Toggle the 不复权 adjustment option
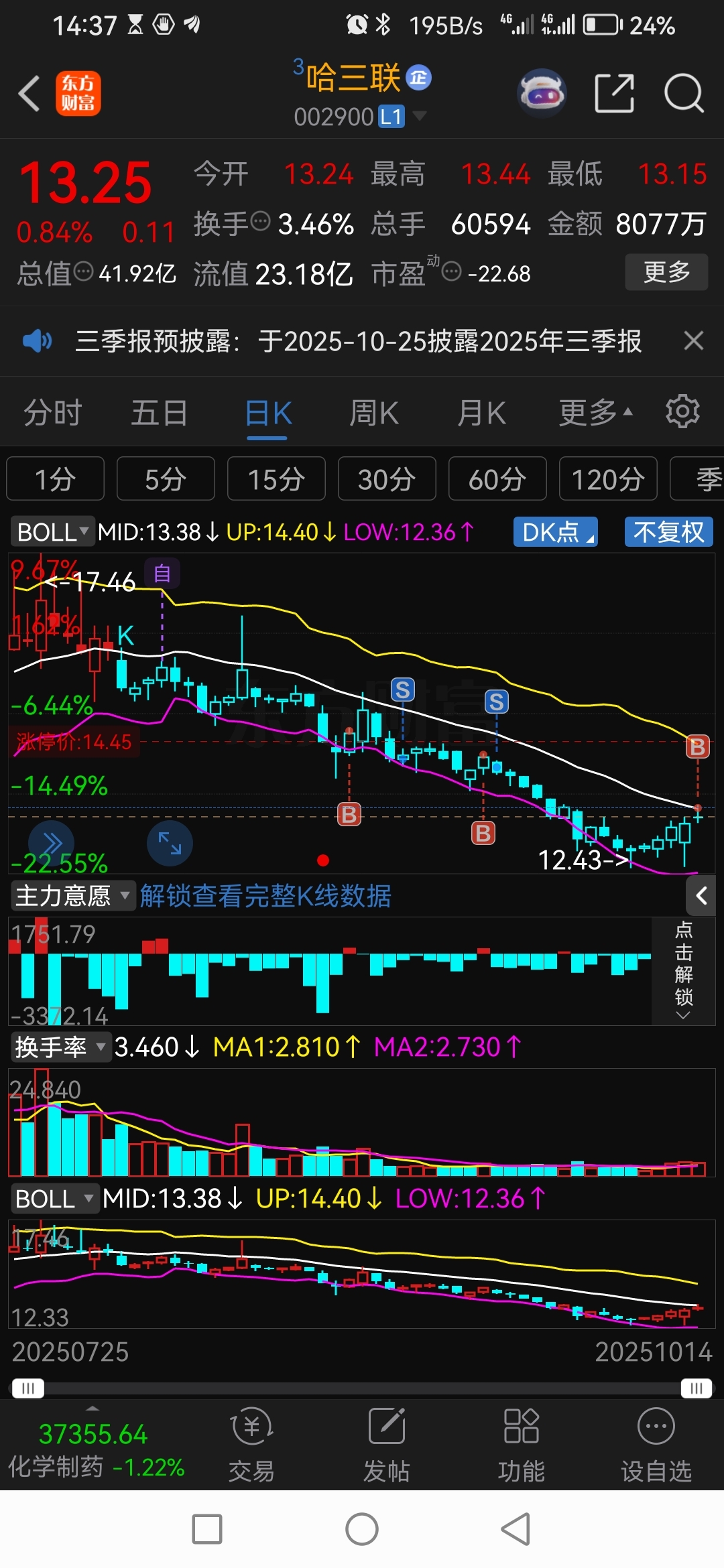724x1568 pixels. pos(669,532)
